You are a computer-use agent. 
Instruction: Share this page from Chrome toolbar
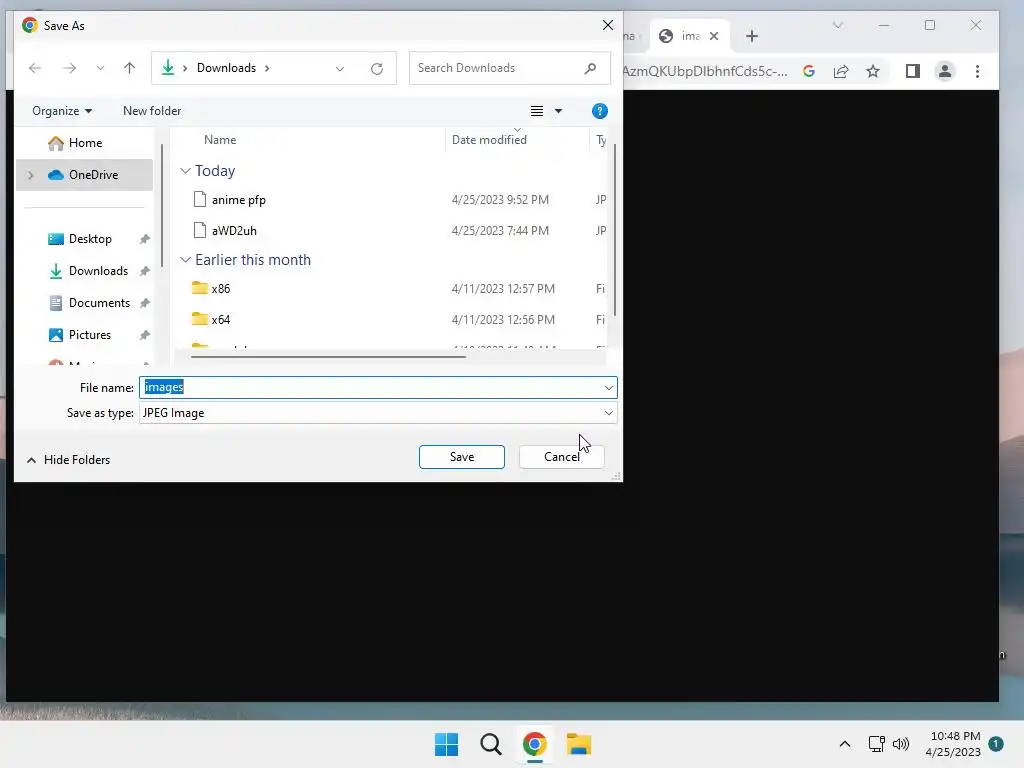pos(841,71)
